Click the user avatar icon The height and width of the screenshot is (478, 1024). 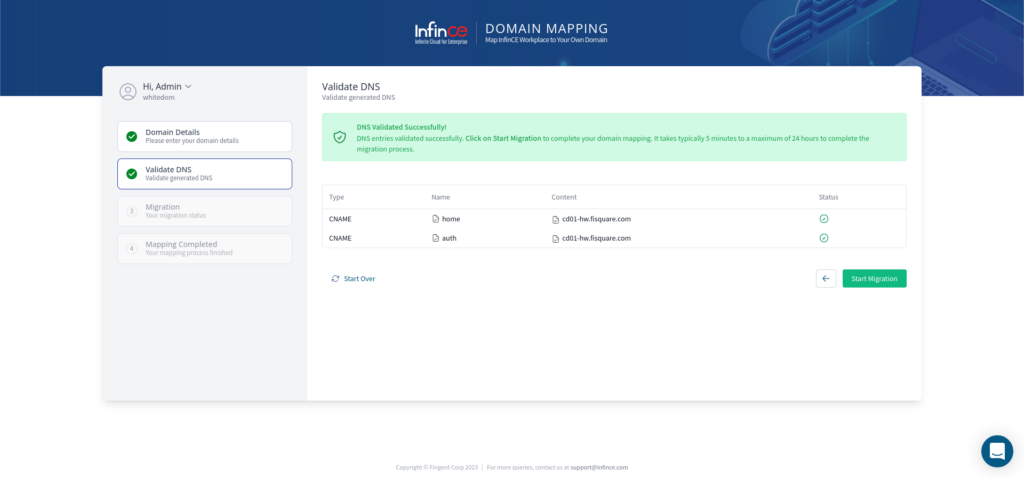128,91
